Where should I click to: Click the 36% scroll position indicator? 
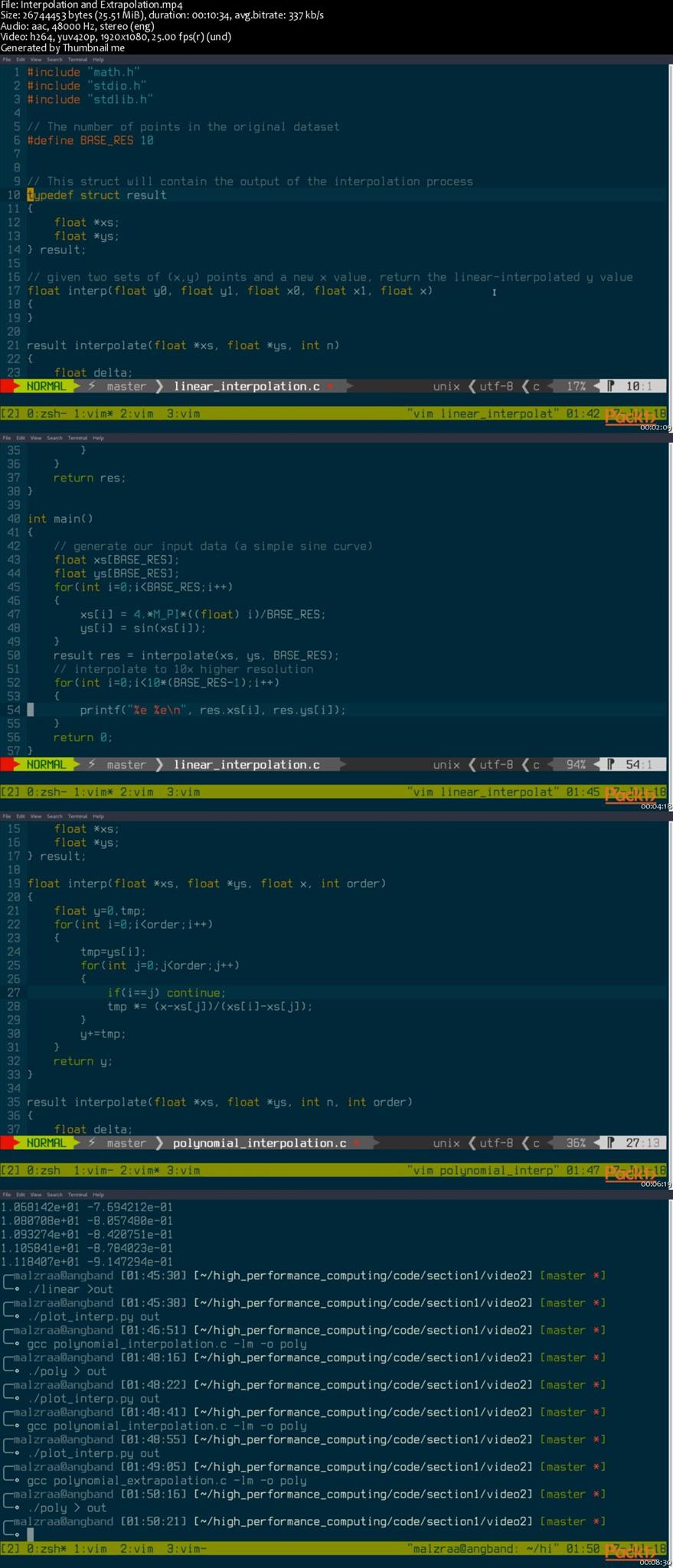pos(576,1143)
